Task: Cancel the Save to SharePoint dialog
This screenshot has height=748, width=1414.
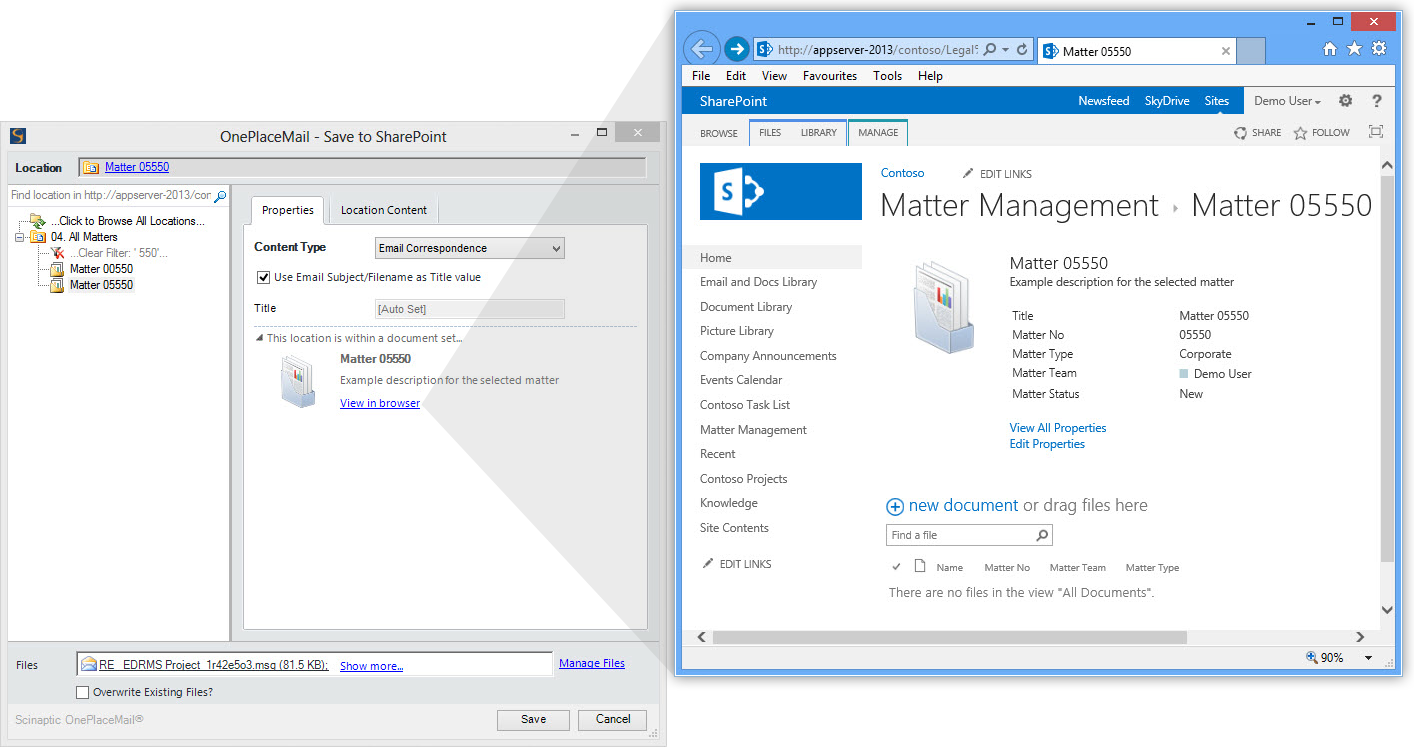Action: (x=613, y=719)
